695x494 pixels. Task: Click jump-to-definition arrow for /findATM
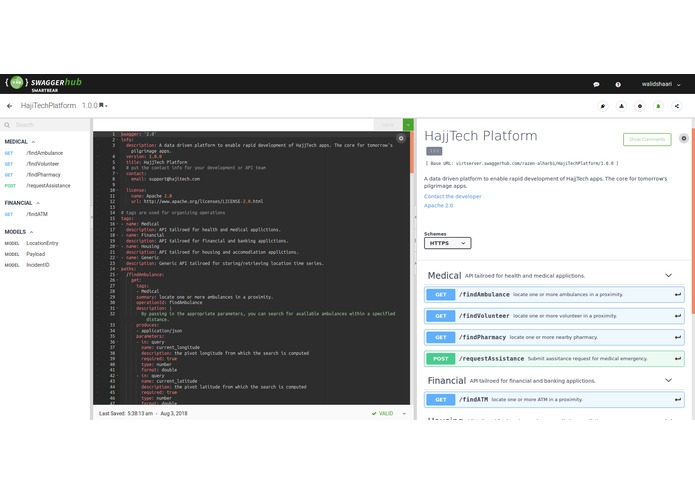coord(678,399)
